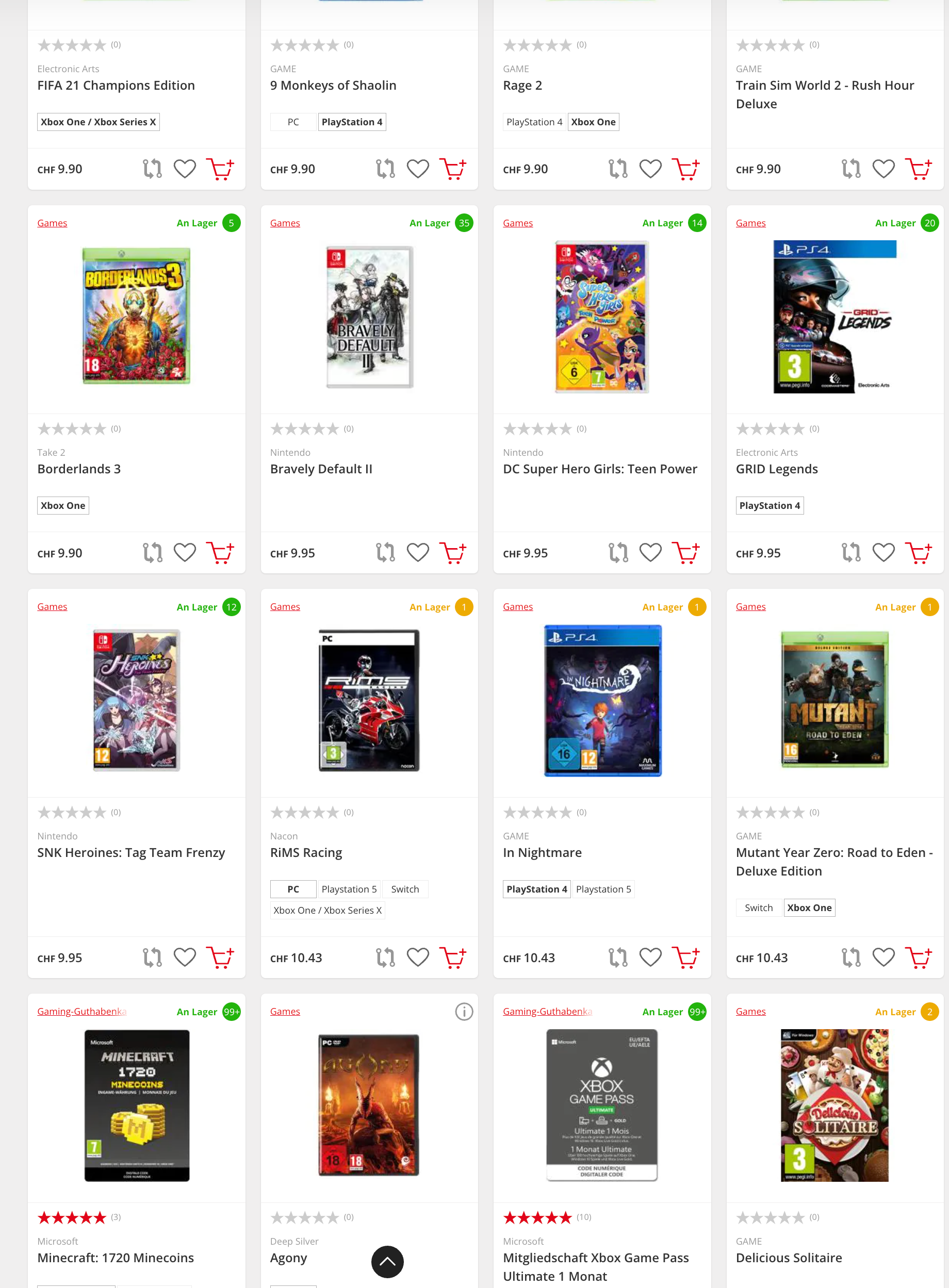Open Games category link above Borderlands 3
This screenshot has height=1288, width=949.
point(52,223)
